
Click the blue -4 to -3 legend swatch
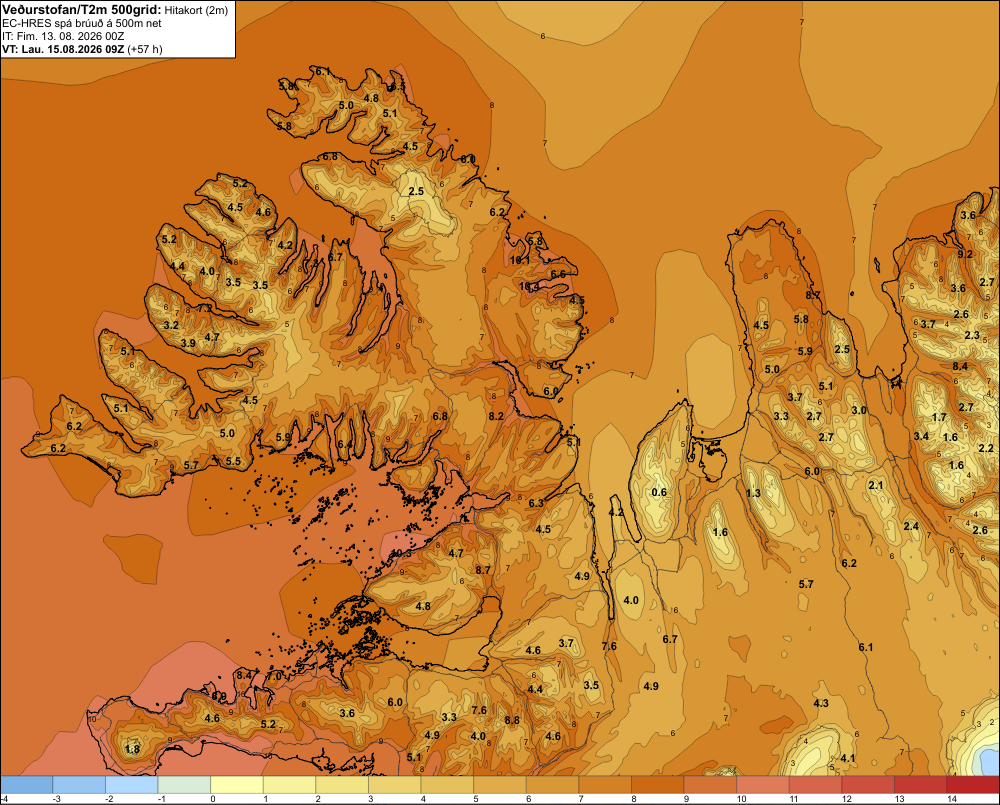26,785
